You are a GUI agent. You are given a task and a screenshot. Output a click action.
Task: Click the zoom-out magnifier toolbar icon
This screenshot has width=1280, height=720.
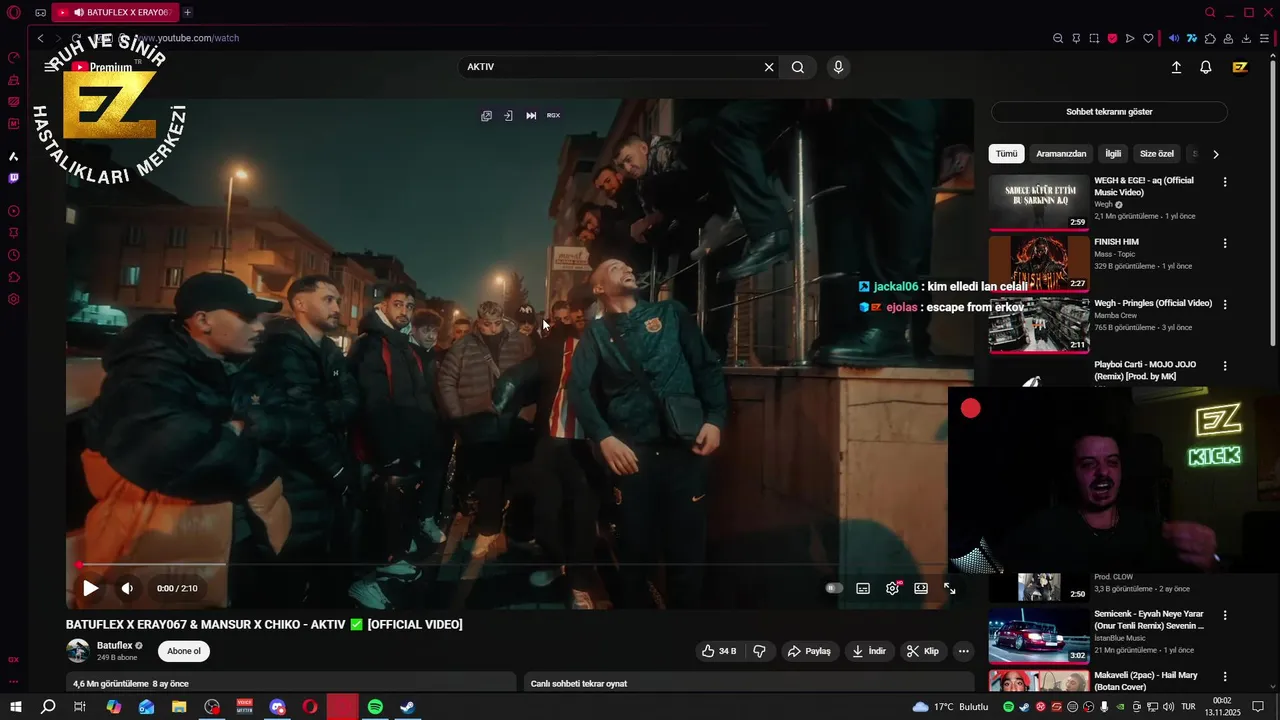(1058, 38)
